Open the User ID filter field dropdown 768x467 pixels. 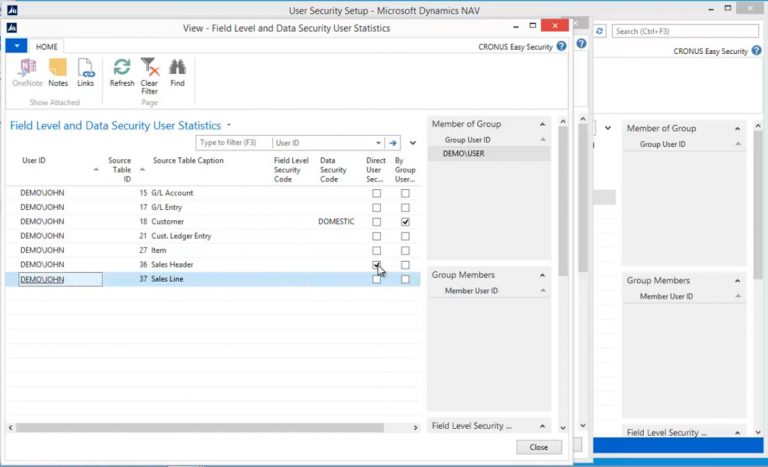(377, 143)
